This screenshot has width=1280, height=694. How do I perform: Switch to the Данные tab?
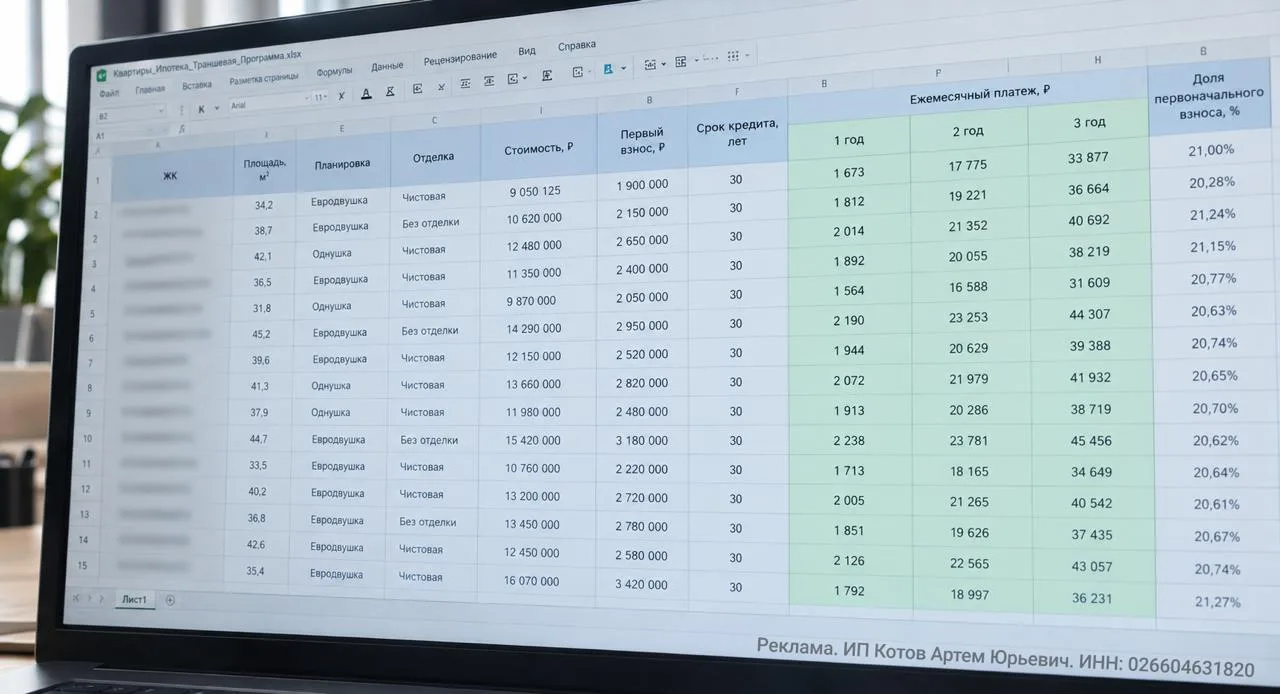(387, 66)
